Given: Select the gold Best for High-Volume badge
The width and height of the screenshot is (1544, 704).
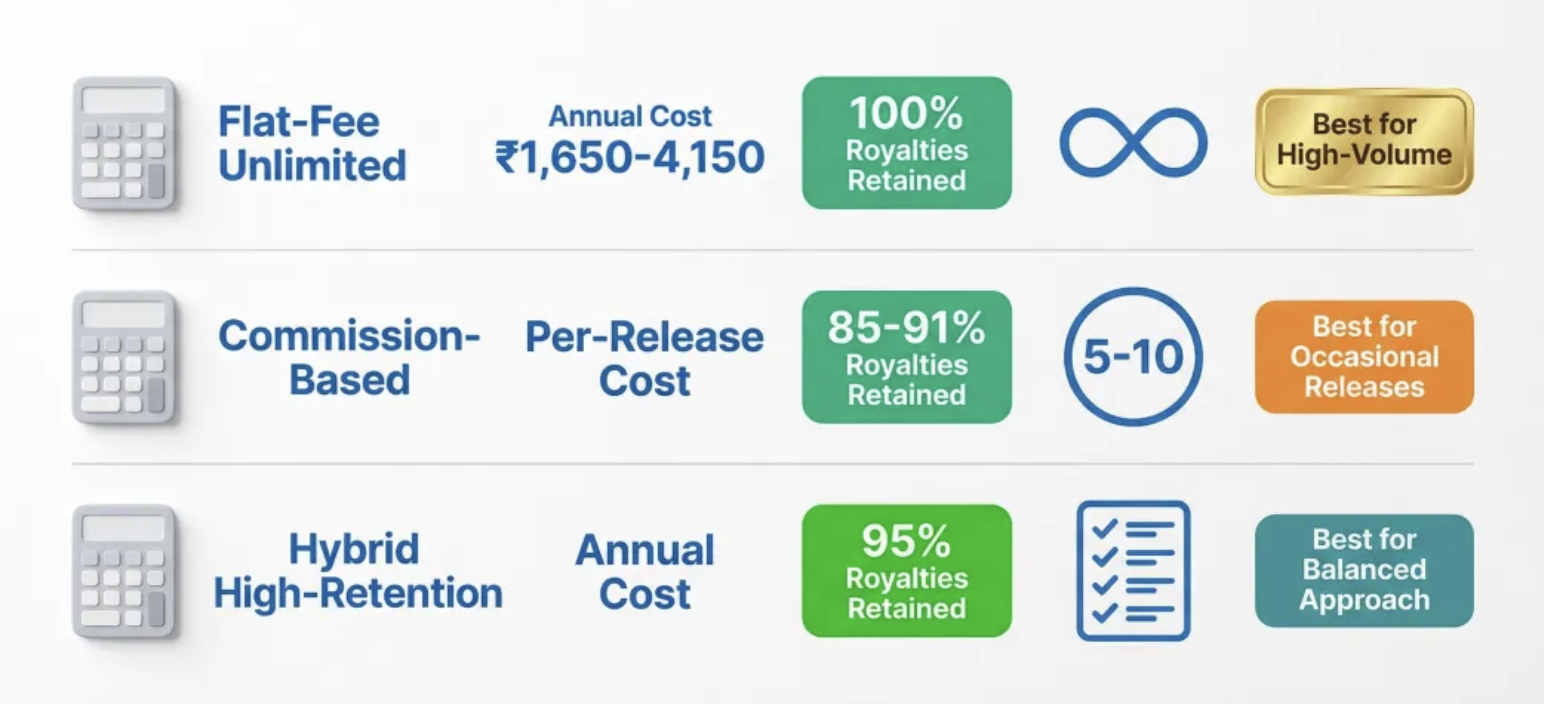Looking at the screenshot, I should click(x=1364, y=141).
